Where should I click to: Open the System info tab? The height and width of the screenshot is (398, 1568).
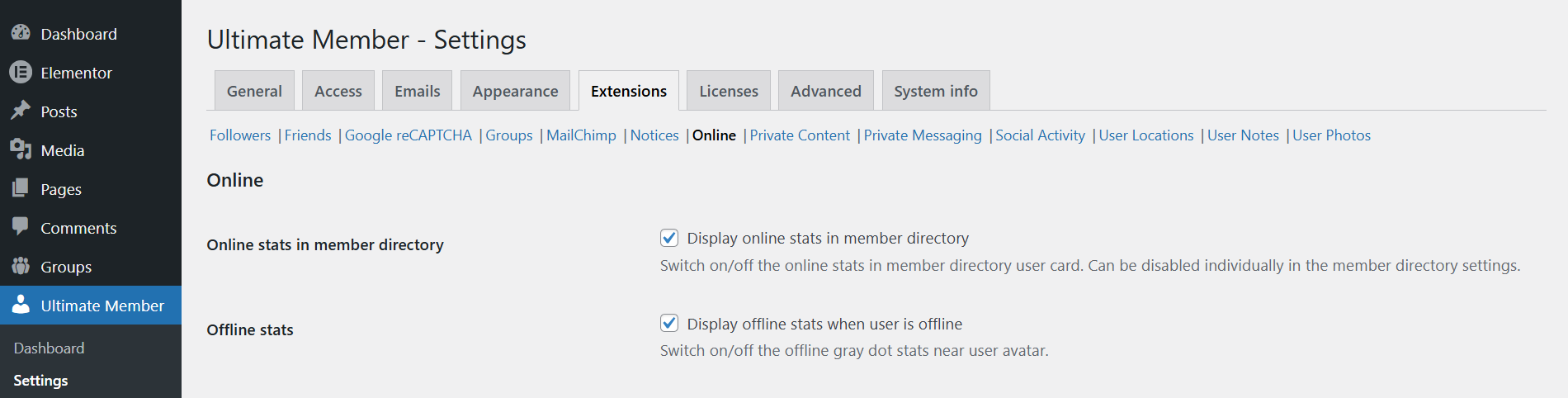coord(936,91)
